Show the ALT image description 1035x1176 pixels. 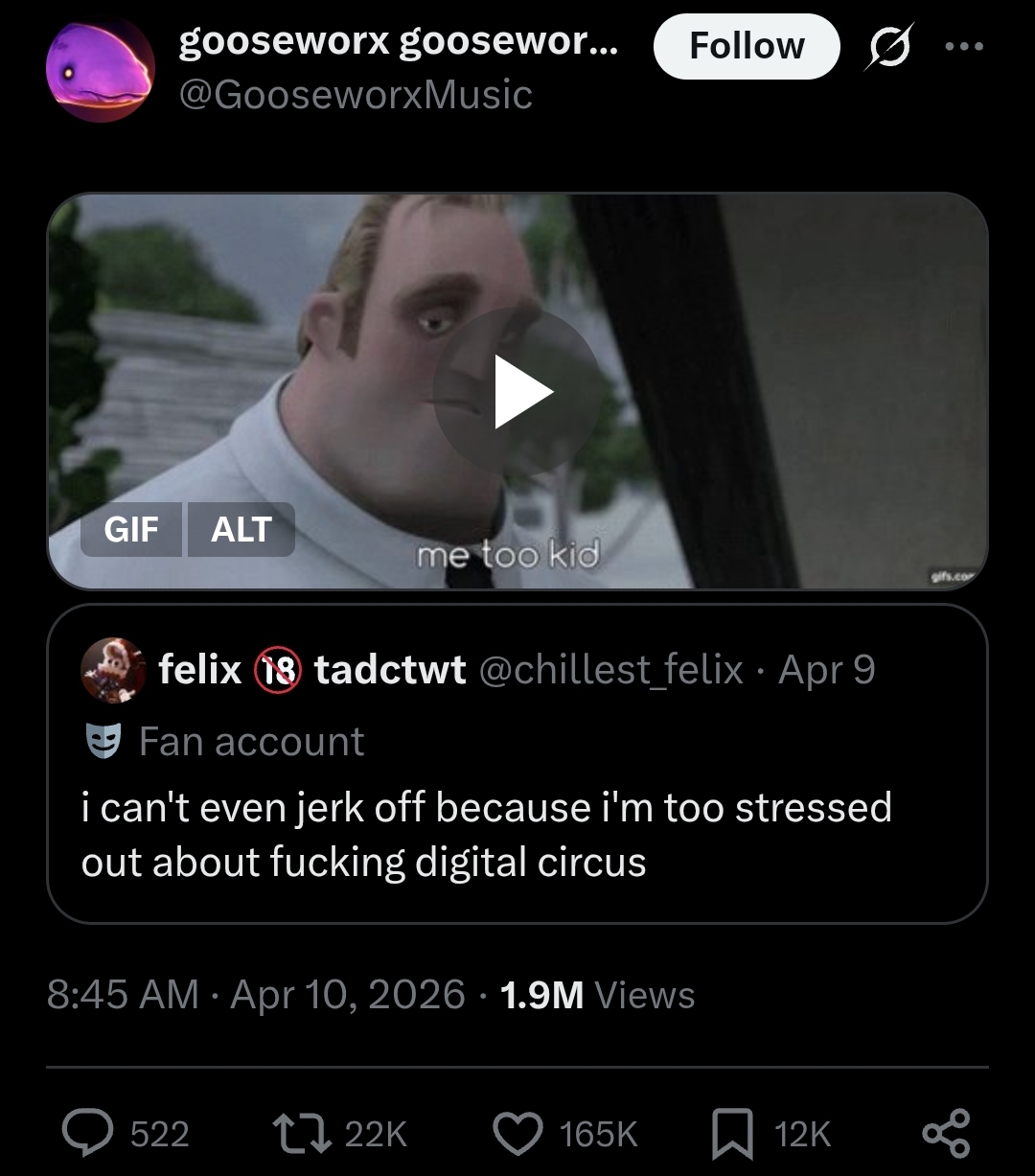click(x=241, y=529)
